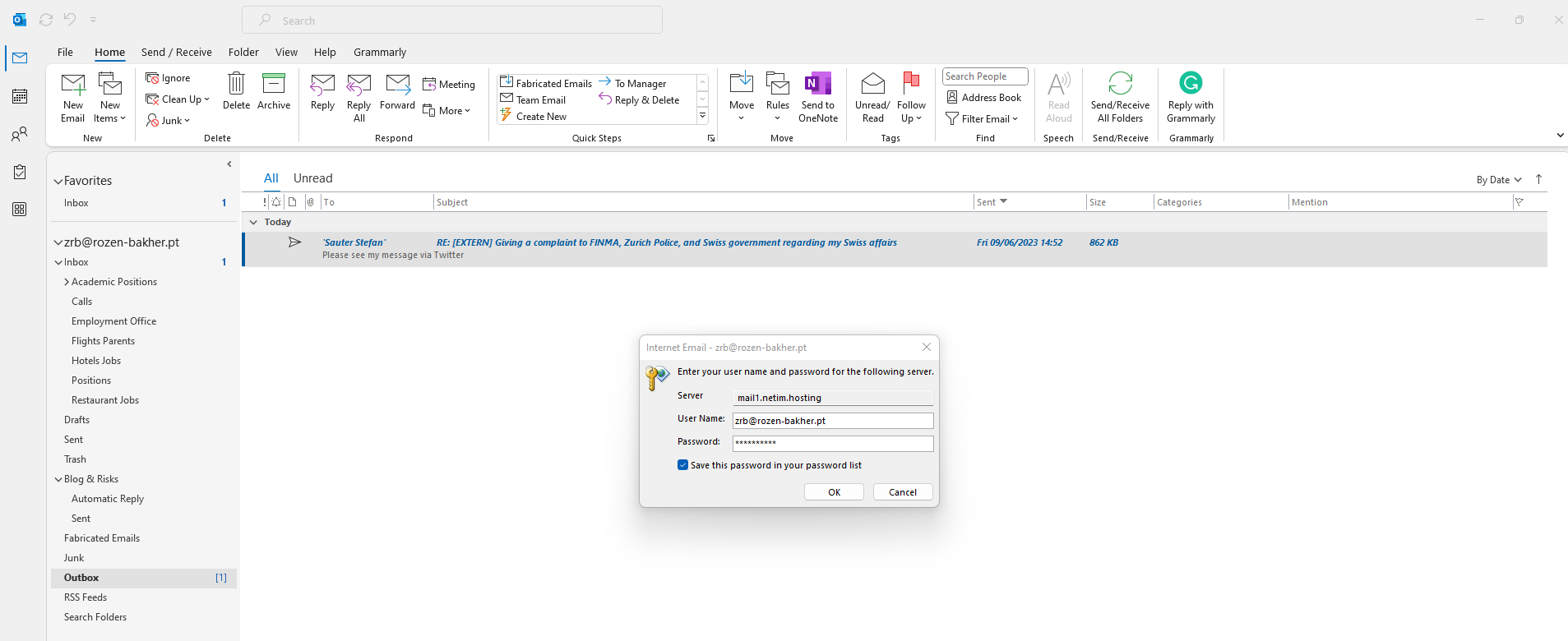Screen dimensions: 1568x641
Task: Open the Calendar view in the sidebar
Action: [x=20, y=96]
